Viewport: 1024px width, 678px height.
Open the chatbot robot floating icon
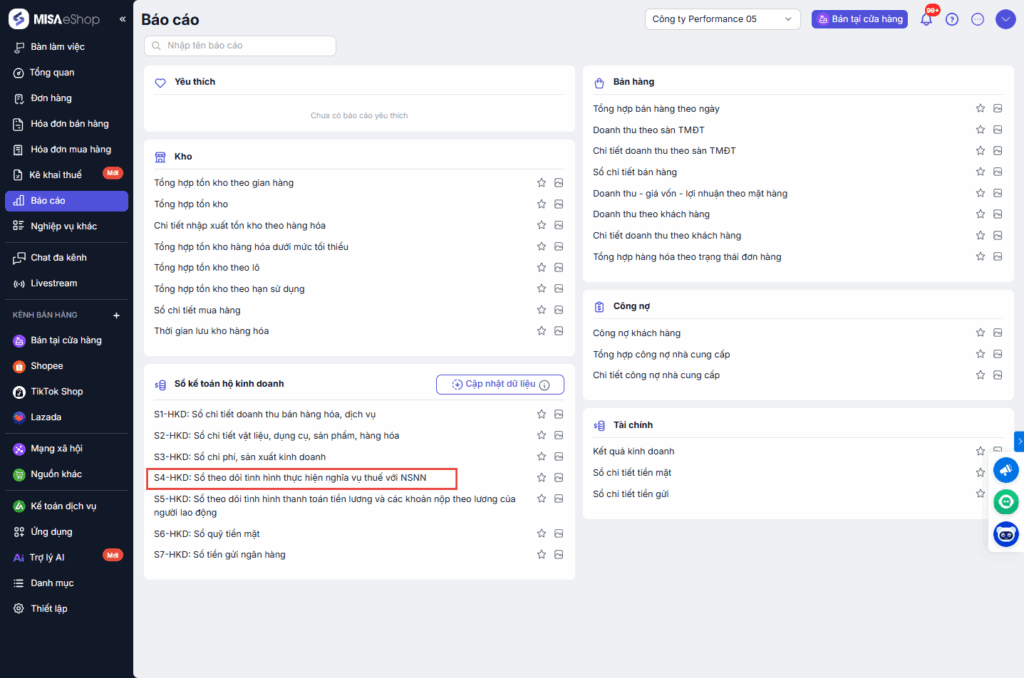1006,534
